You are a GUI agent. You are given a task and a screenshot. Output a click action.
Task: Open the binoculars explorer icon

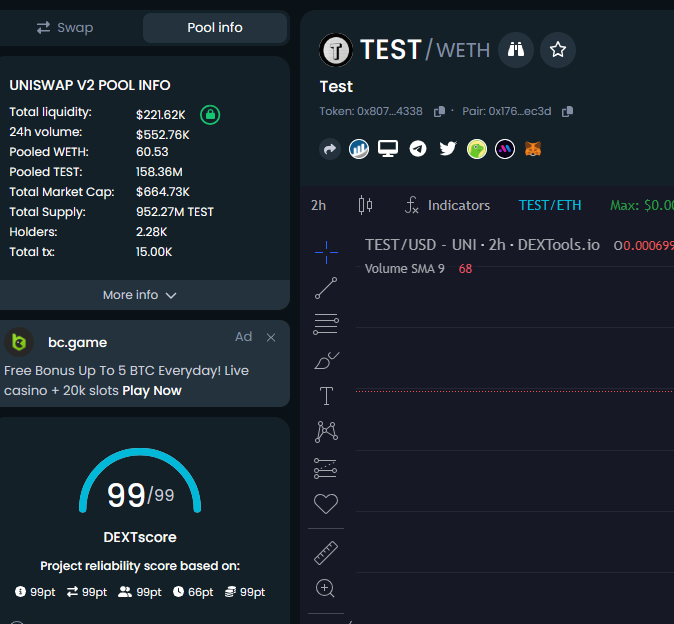point(516,50)
